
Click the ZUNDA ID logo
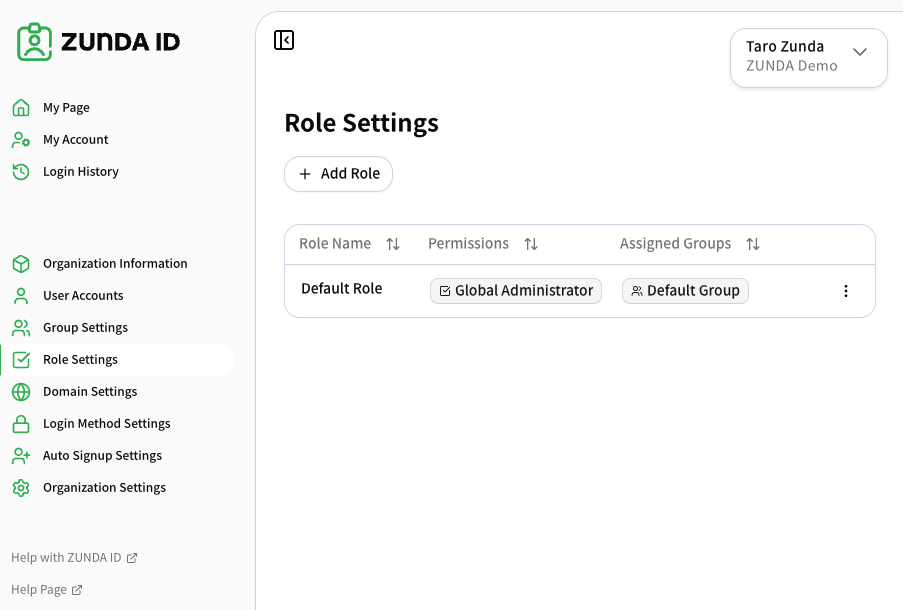(x=98, y=42)
